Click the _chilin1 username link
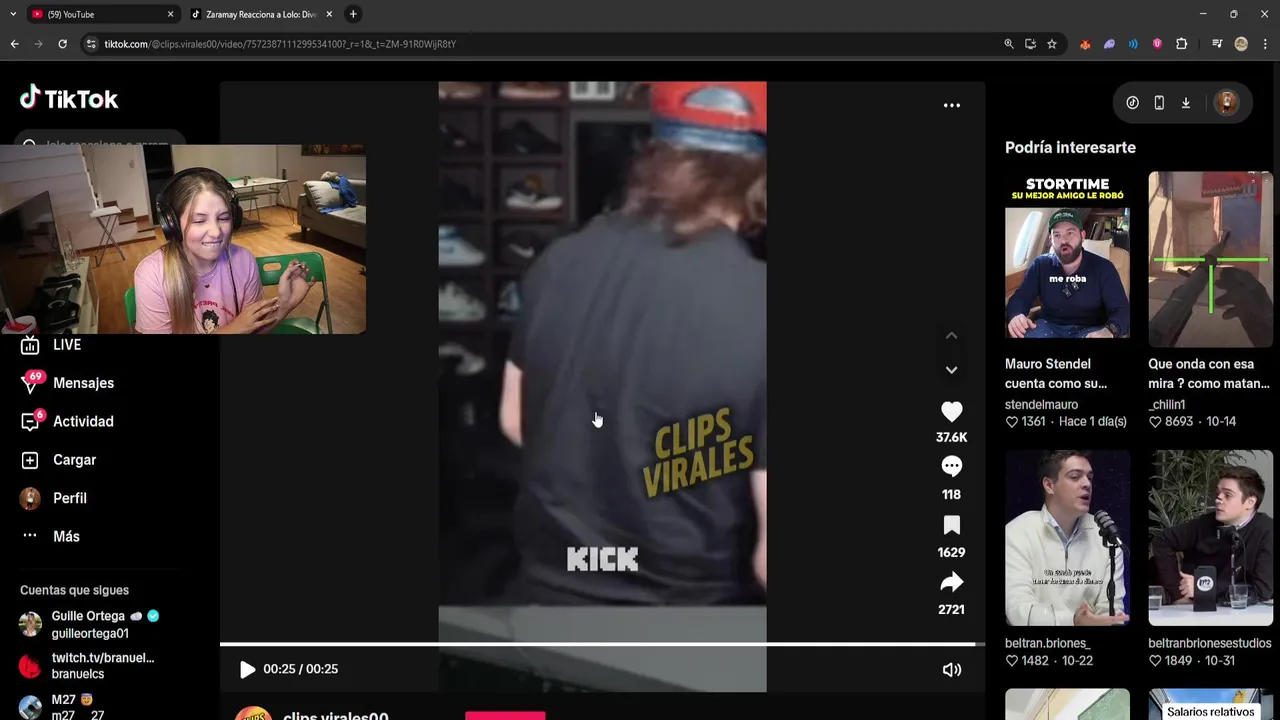This screenshot has height=720, width=1280. tap(1167, 404)
